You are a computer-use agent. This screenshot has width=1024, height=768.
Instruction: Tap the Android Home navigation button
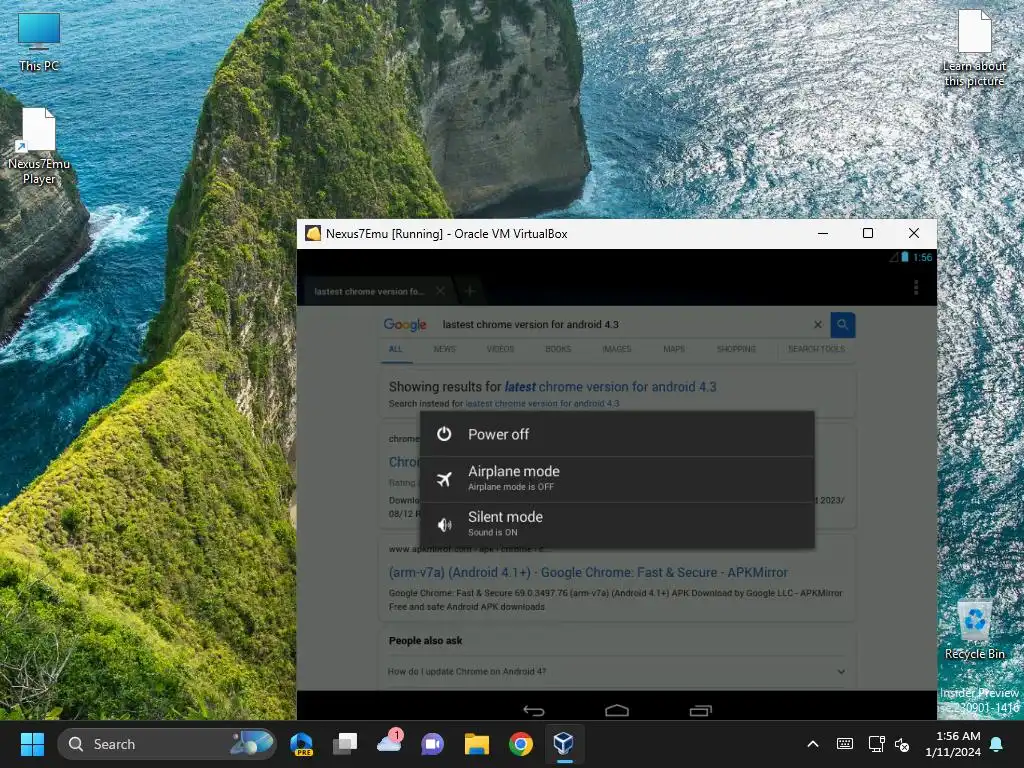(616, 710)
